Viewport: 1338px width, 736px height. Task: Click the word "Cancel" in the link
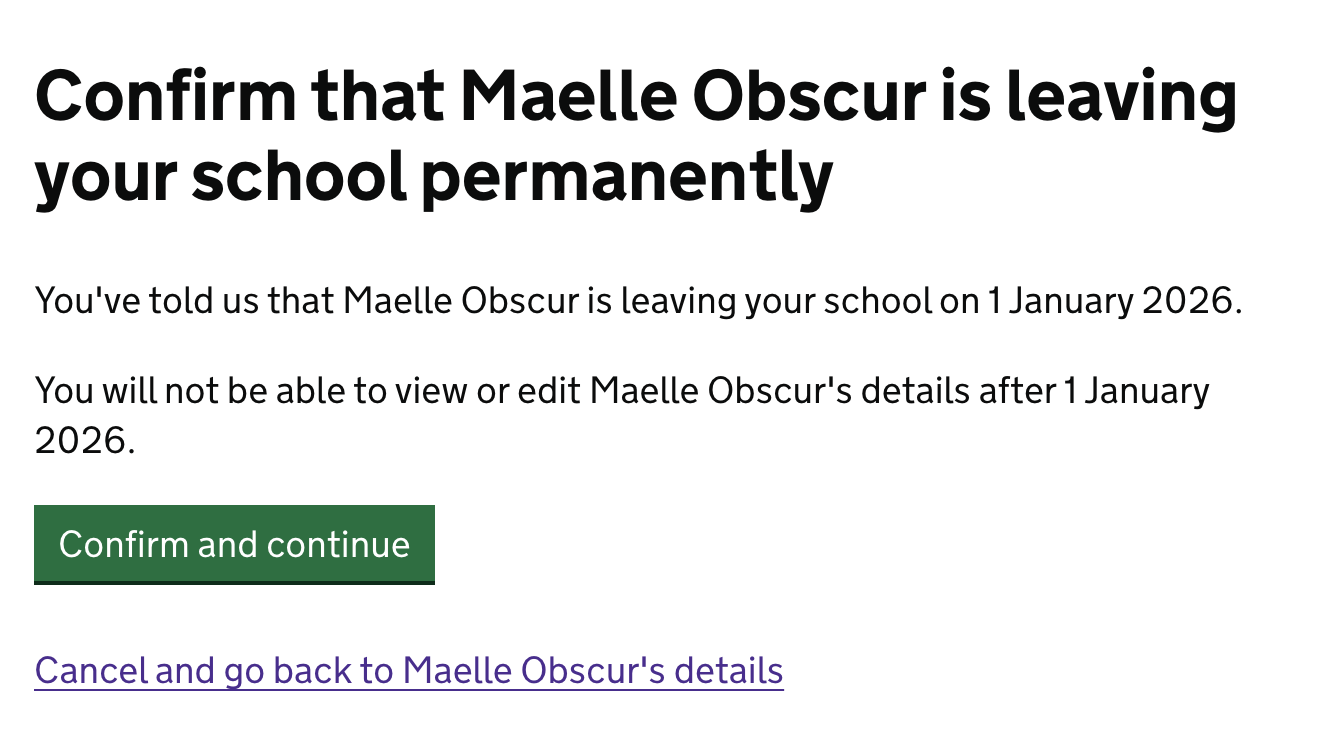point(91,670)
